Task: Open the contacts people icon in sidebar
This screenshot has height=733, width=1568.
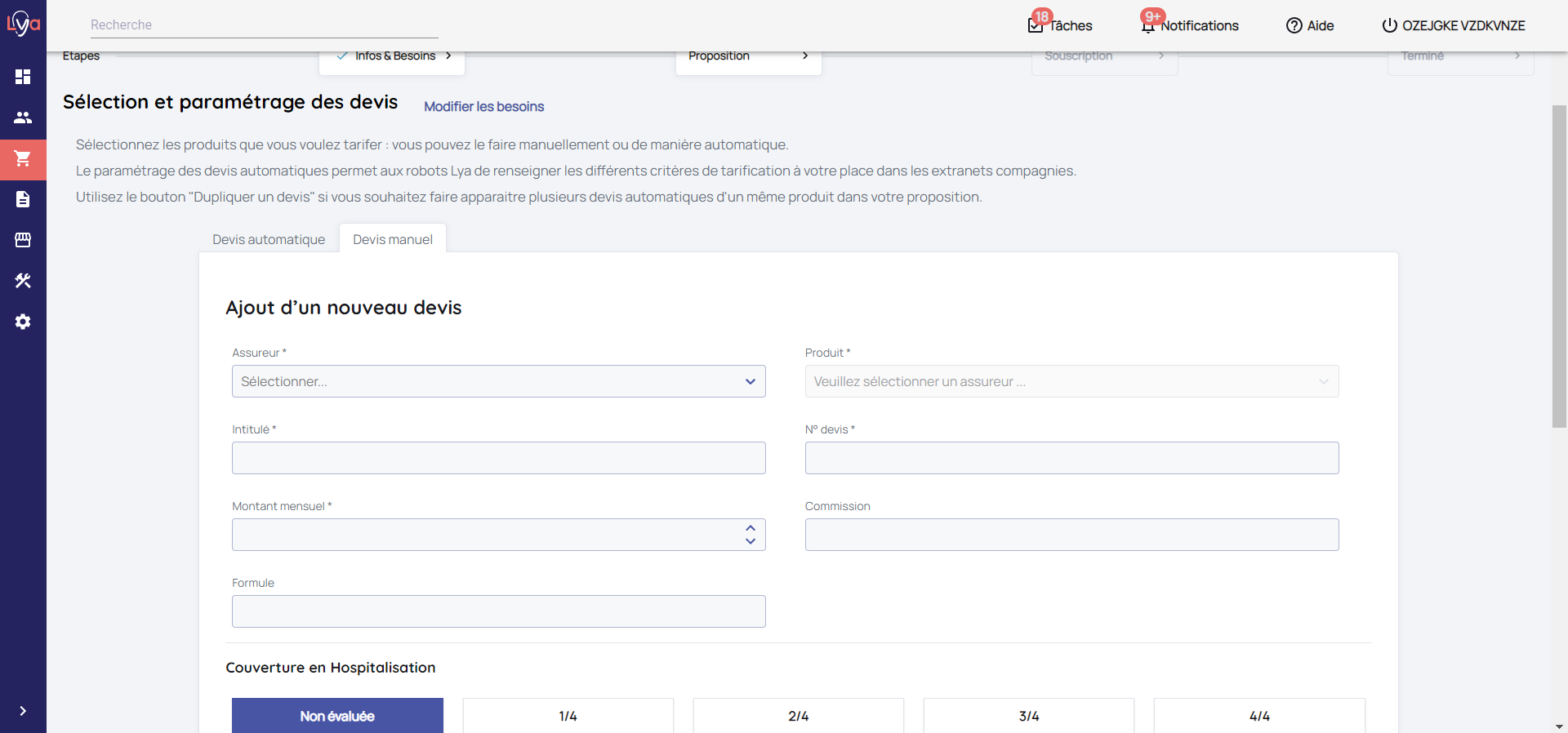Action: pos(23,118)
